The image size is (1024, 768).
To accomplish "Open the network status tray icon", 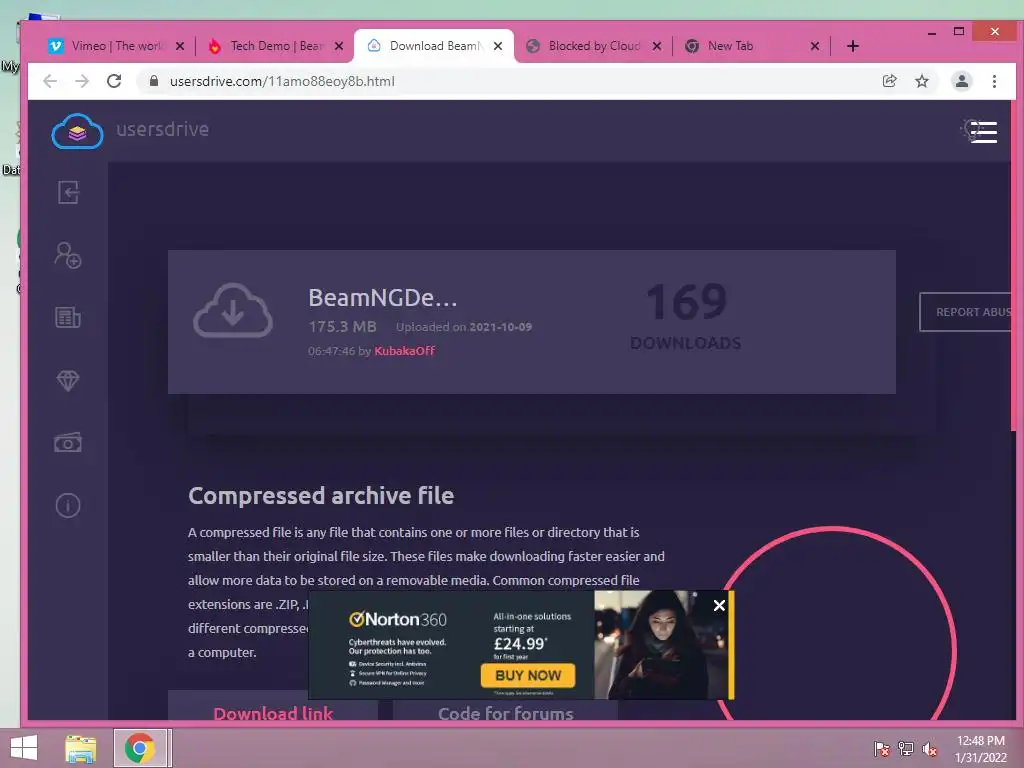I will (x=906, y=749).
